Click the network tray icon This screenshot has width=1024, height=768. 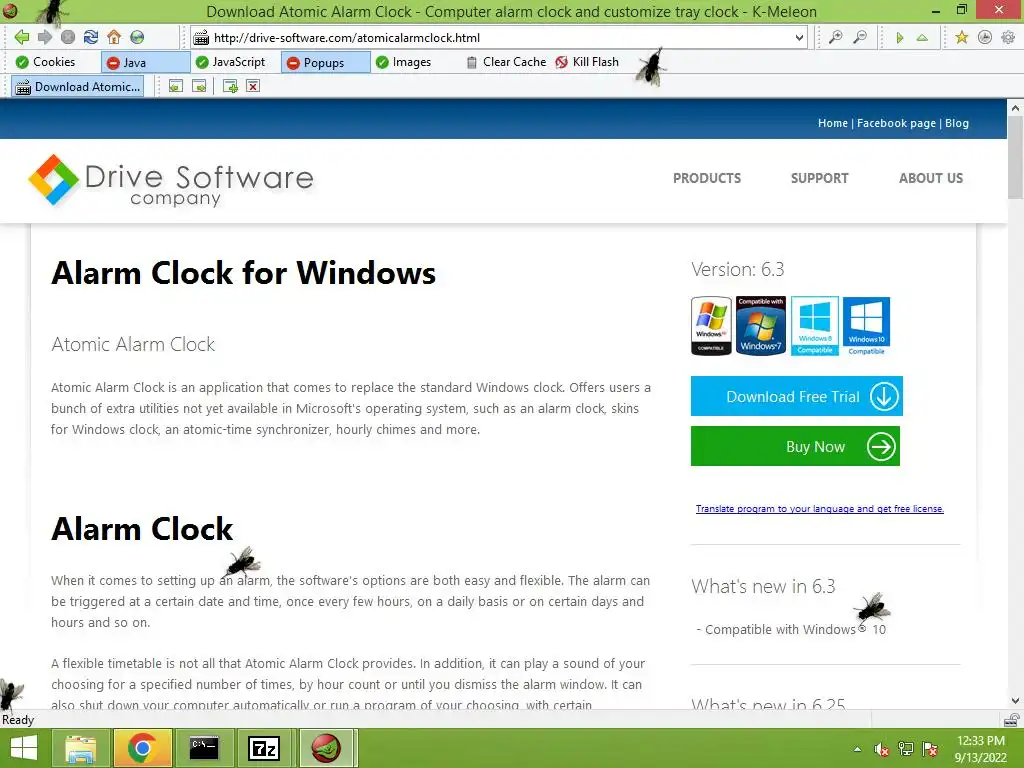[906, 749]
